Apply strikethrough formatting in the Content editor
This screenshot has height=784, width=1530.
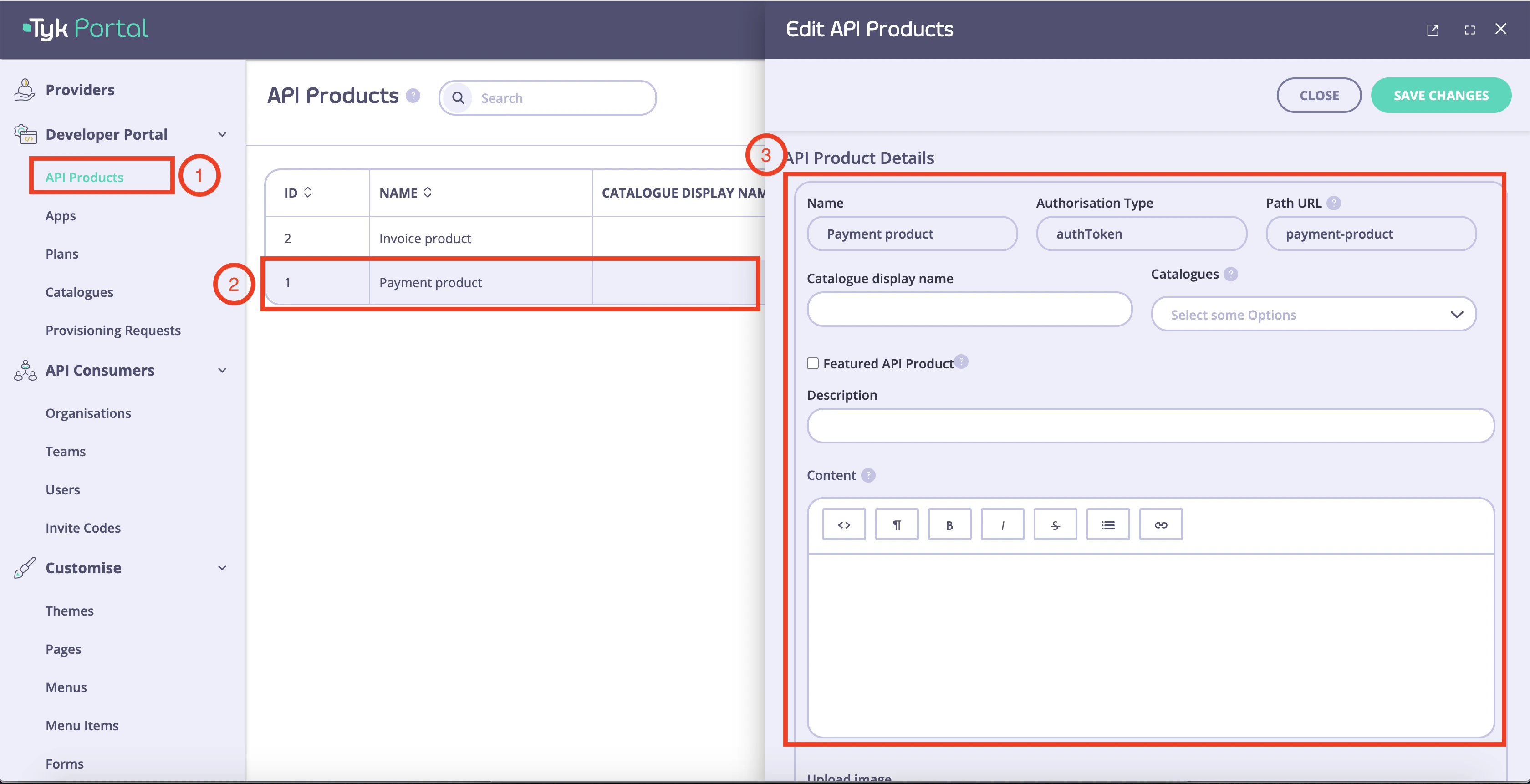1055,524
